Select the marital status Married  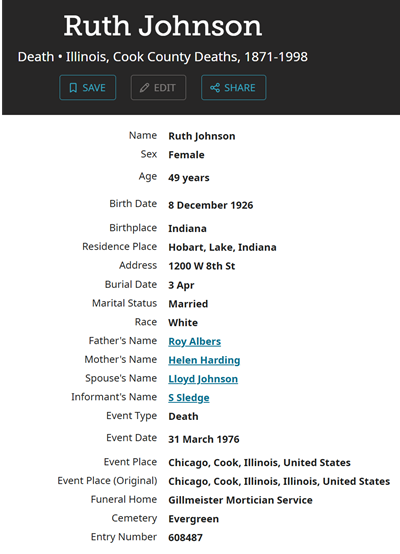click(x=188, y=304)
